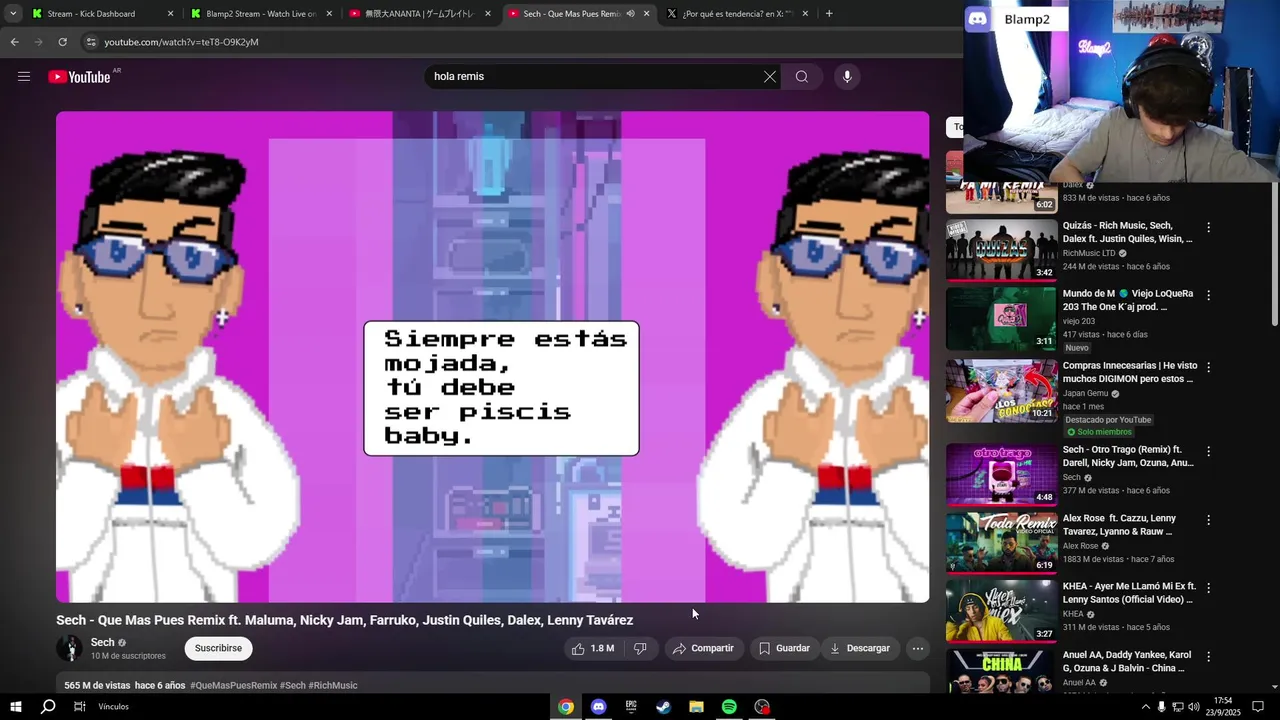Open Mundo de M video thumbnail

(x=1001, y=319)
